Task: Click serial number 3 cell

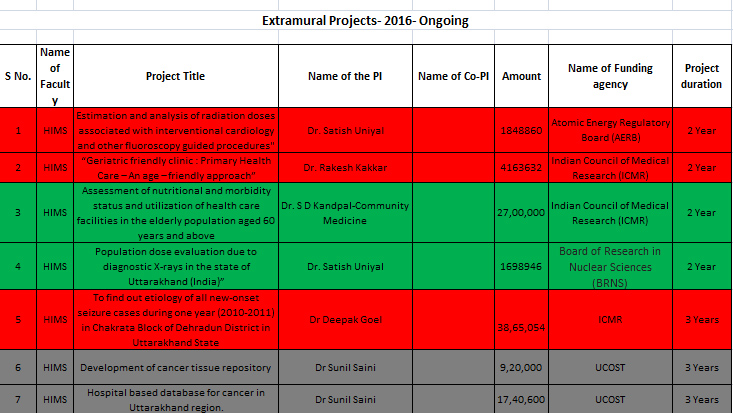Action: pyautogui.click(x=18, y=212)
